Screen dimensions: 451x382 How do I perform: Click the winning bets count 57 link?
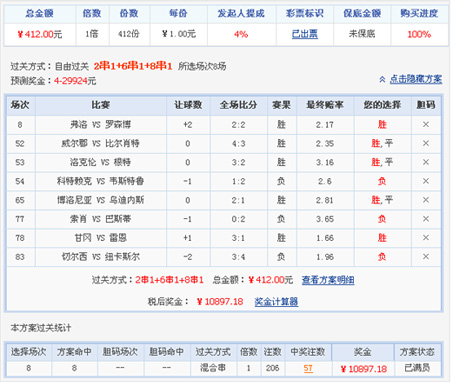tap(308, 368)
